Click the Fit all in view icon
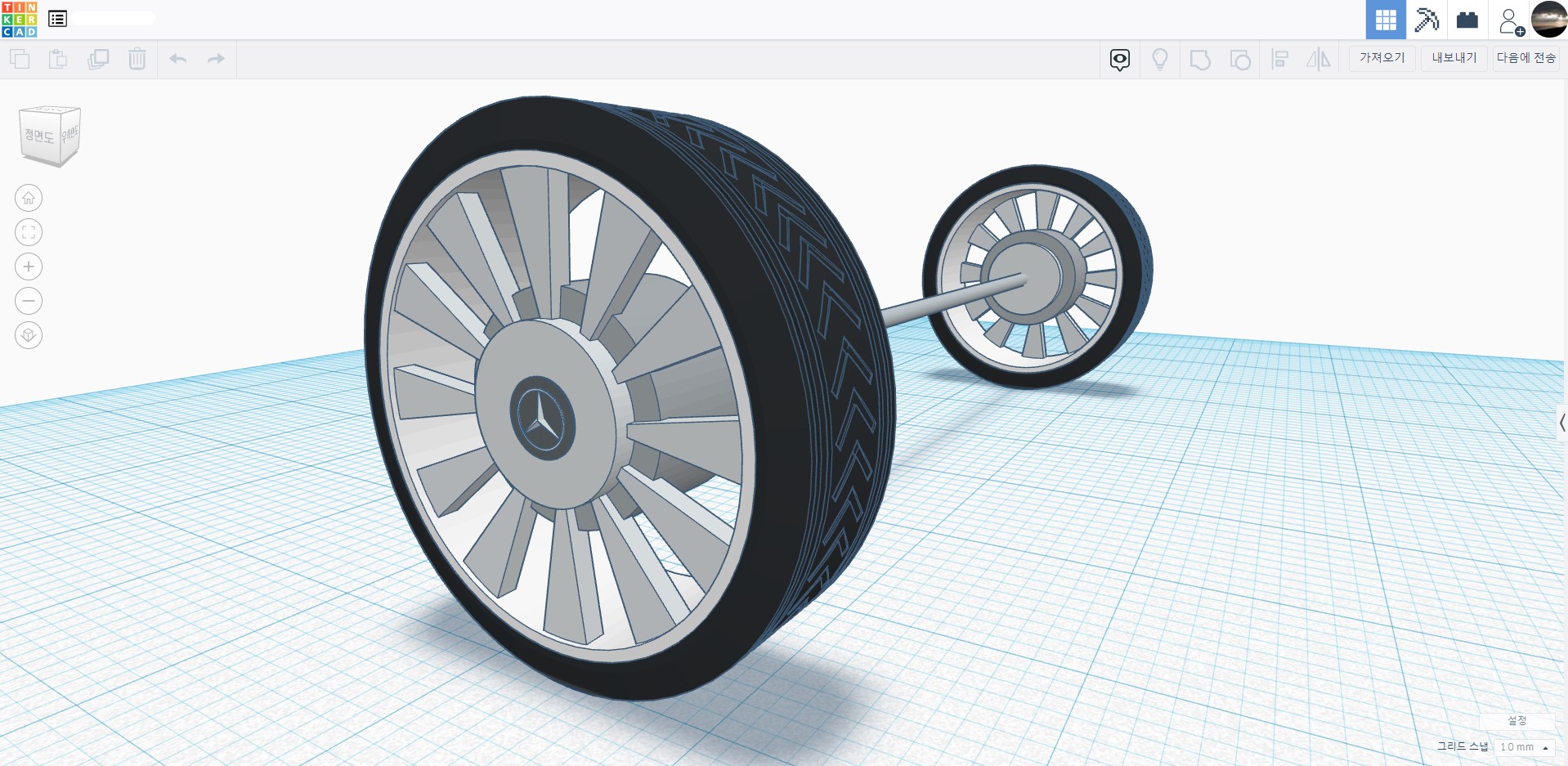 coord(29,232)
